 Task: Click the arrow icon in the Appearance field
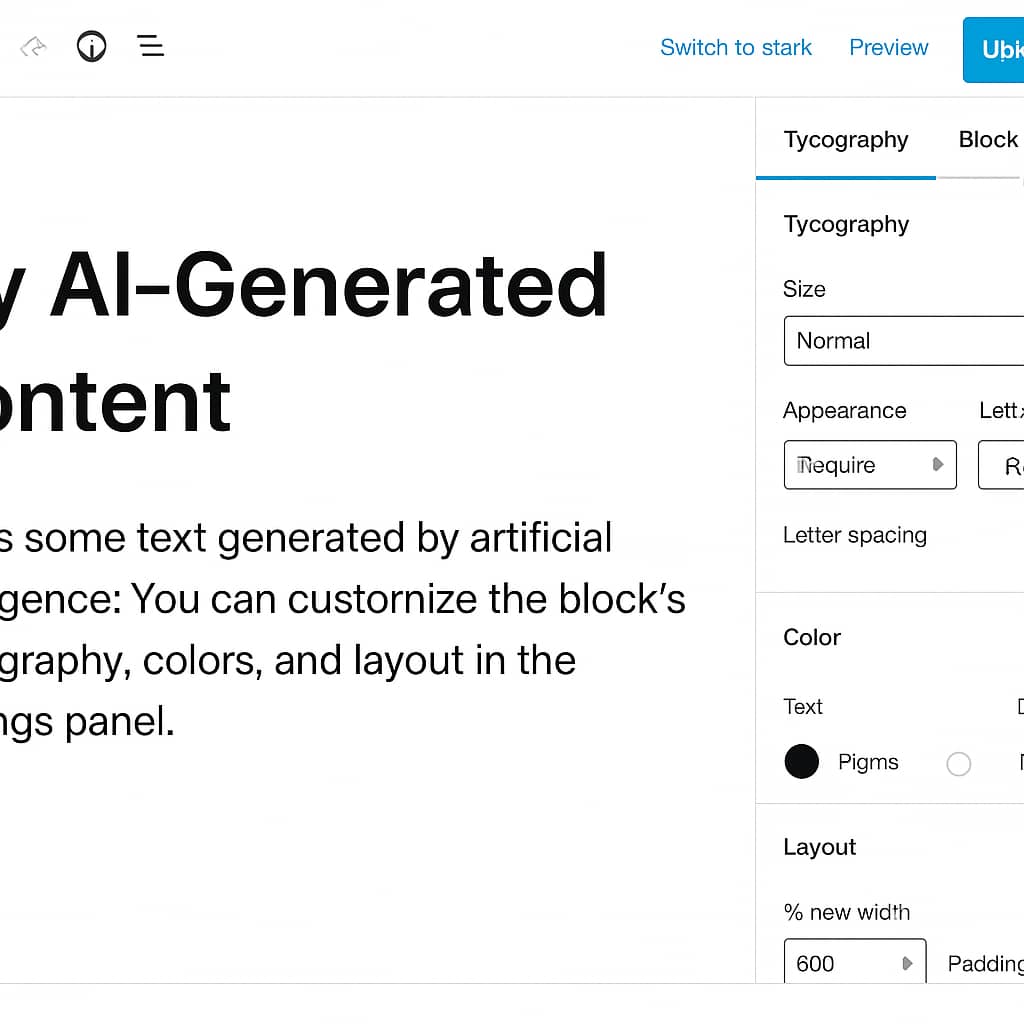click(937, 464)
